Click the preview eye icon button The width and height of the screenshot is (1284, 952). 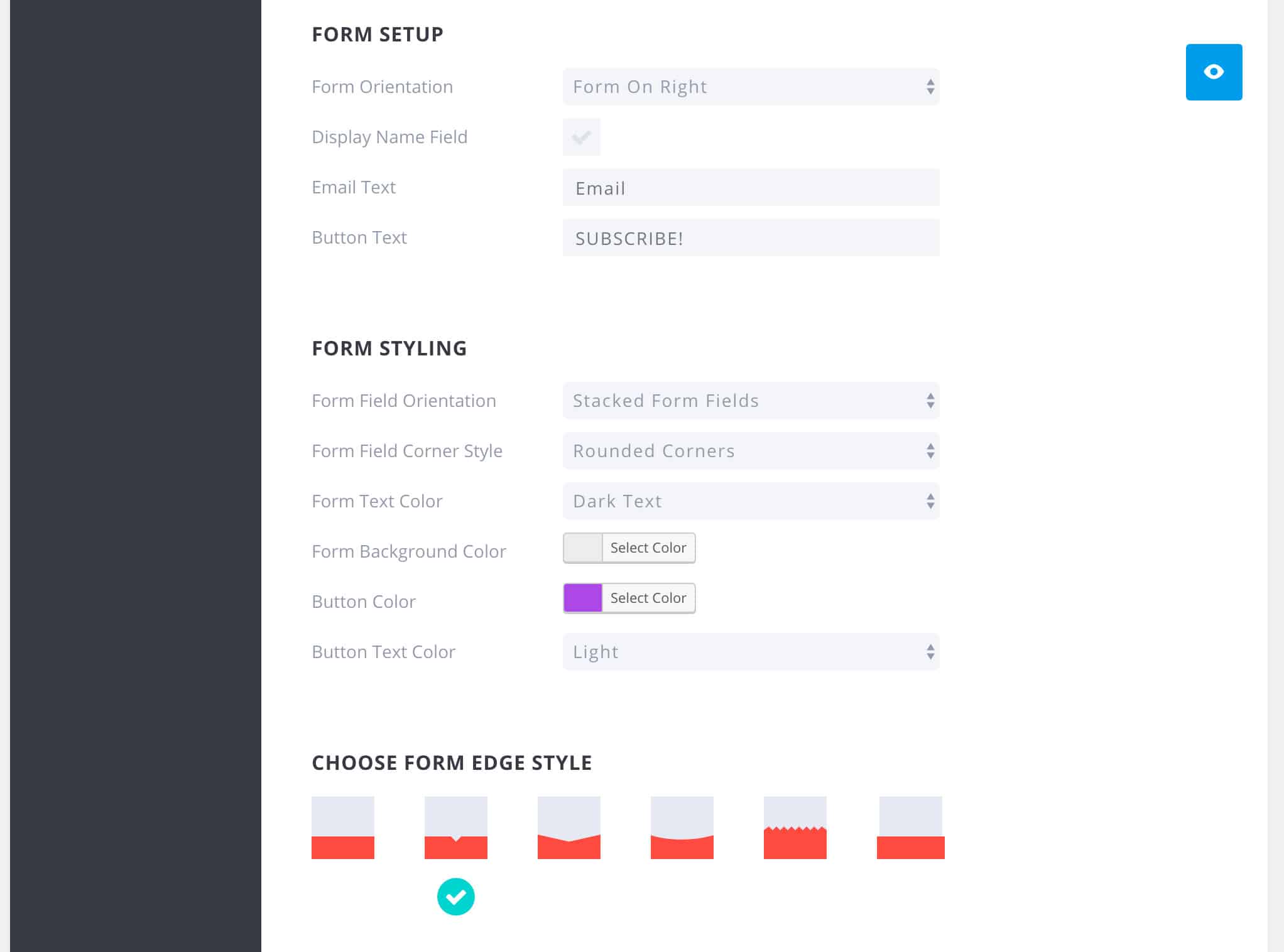[1214, 72]
